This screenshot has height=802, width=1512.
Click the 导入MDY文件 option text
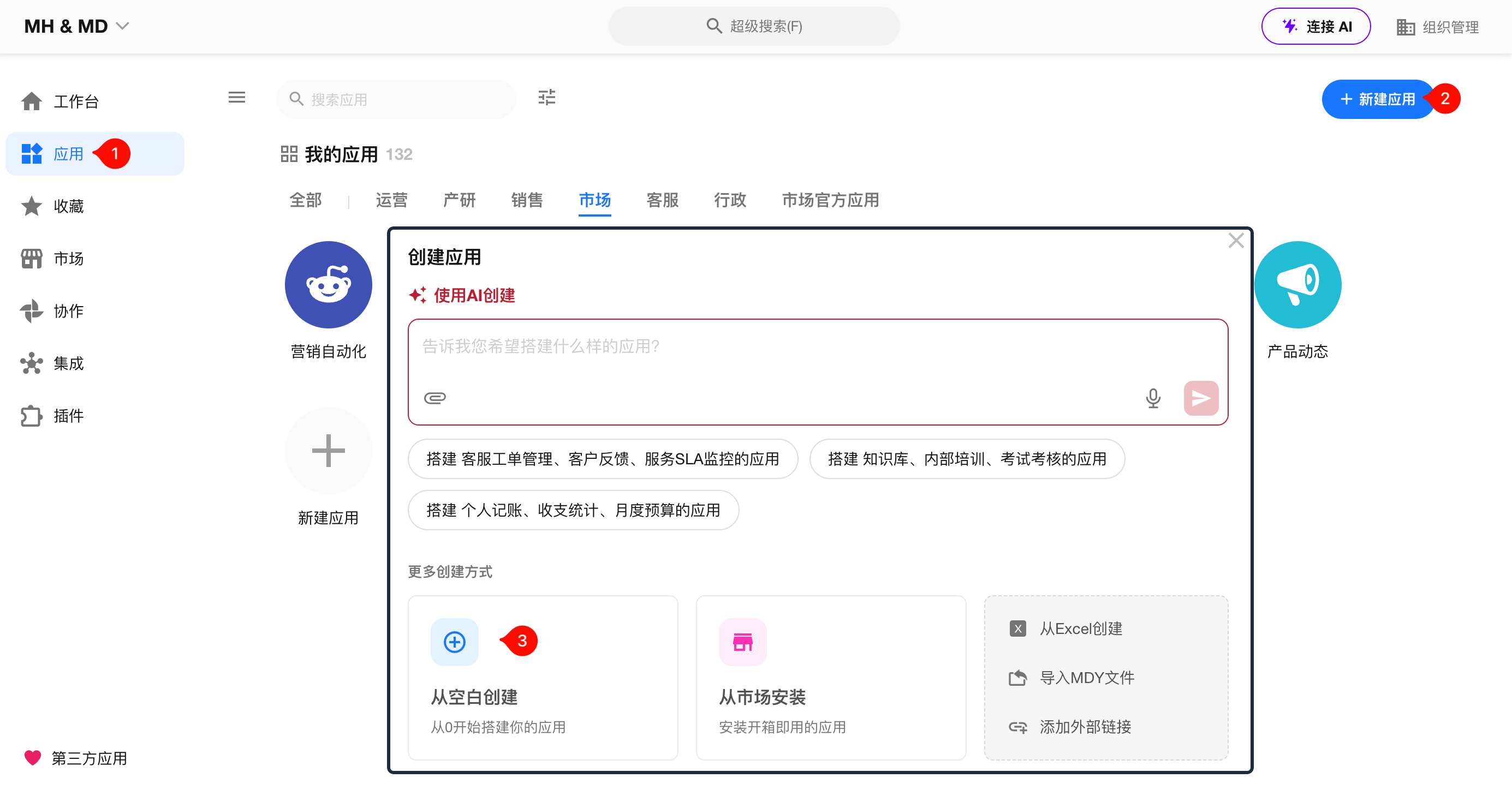coord(1087,678)
